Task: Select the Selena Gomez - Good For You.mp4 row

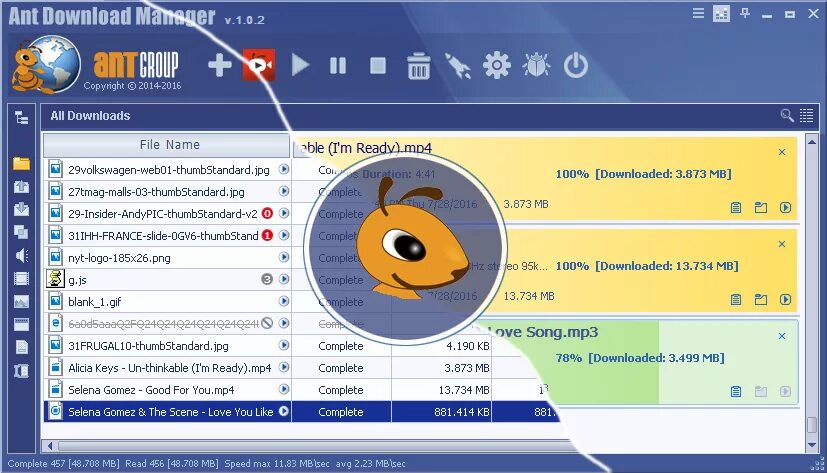Action: (x=168, y=390)
